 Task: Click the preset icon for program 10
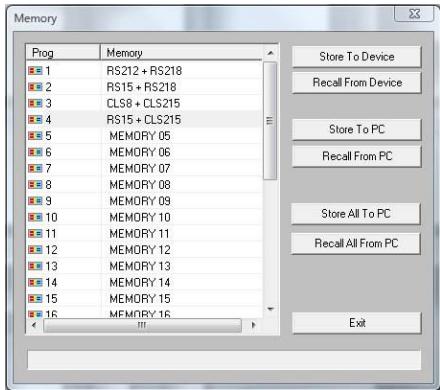tap(35, 217)
